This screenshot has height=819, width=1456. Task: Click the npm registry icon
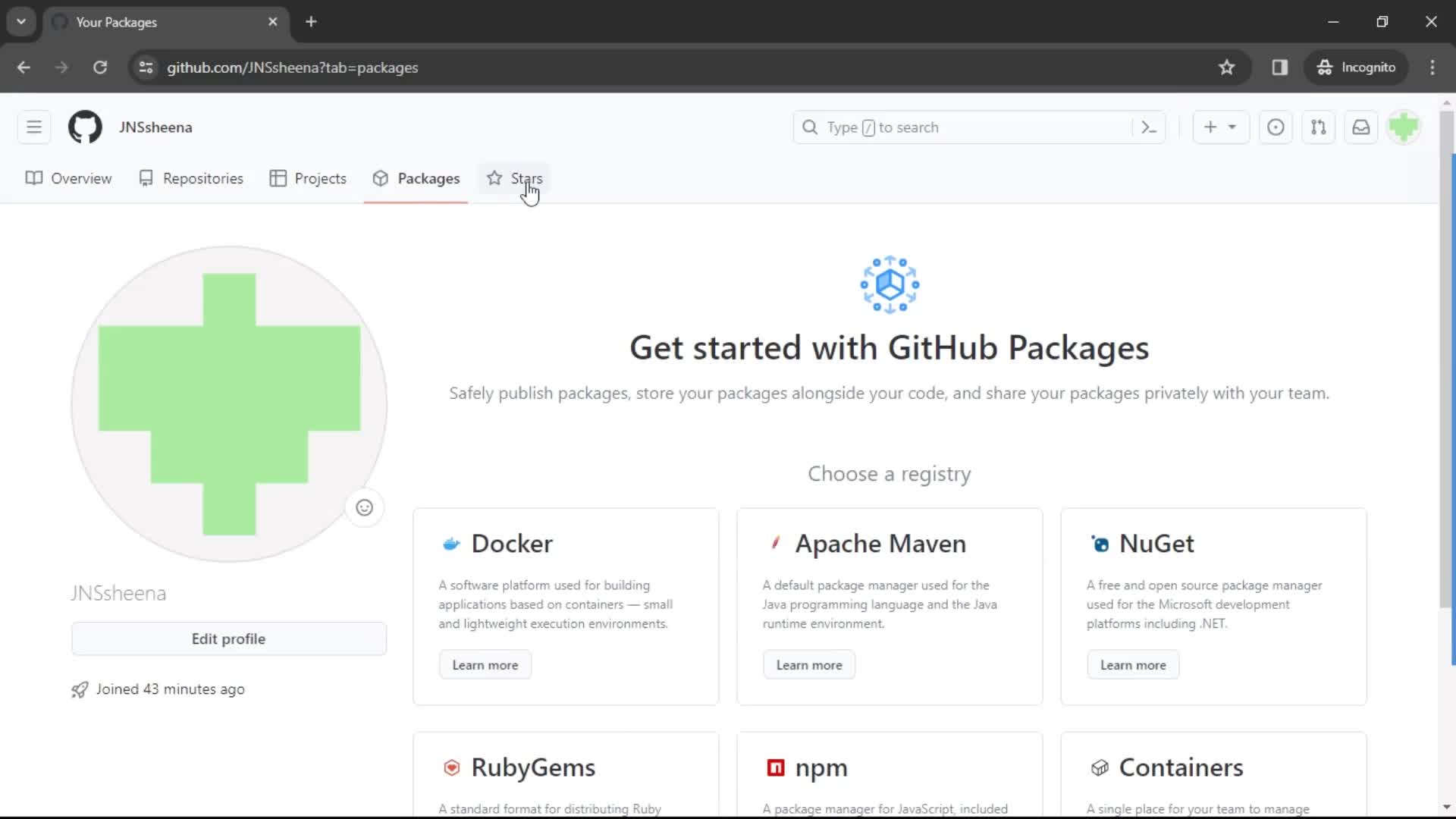tap(775, 767)
